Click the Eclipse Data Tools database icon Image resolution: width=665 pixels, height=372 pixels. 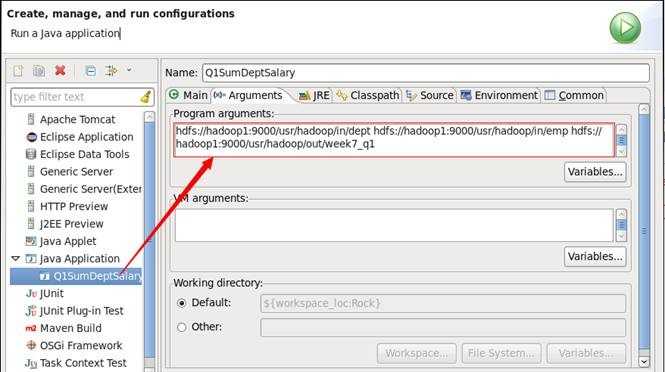point(31,154)
